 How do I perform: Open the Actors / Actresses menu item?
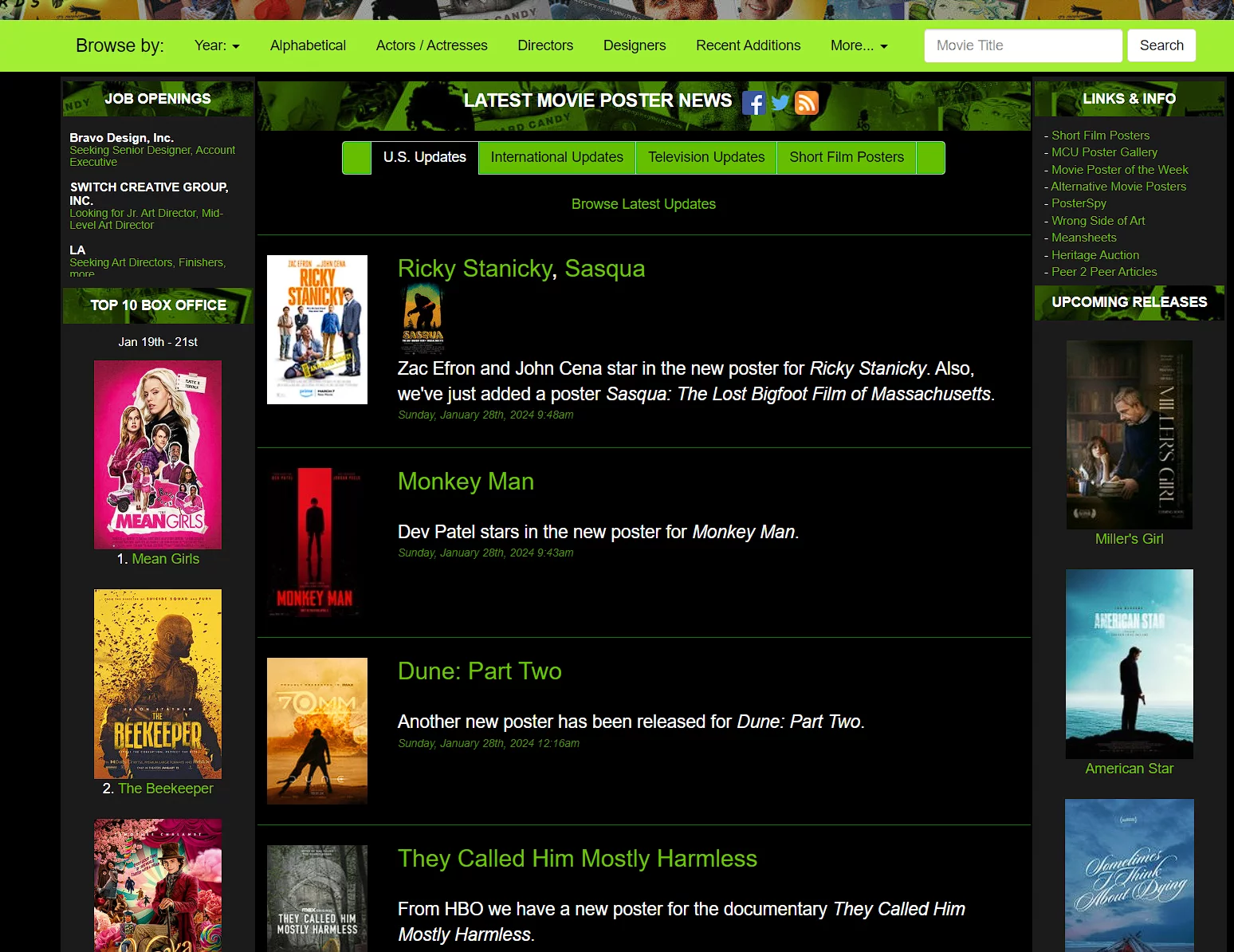(431, 45)
